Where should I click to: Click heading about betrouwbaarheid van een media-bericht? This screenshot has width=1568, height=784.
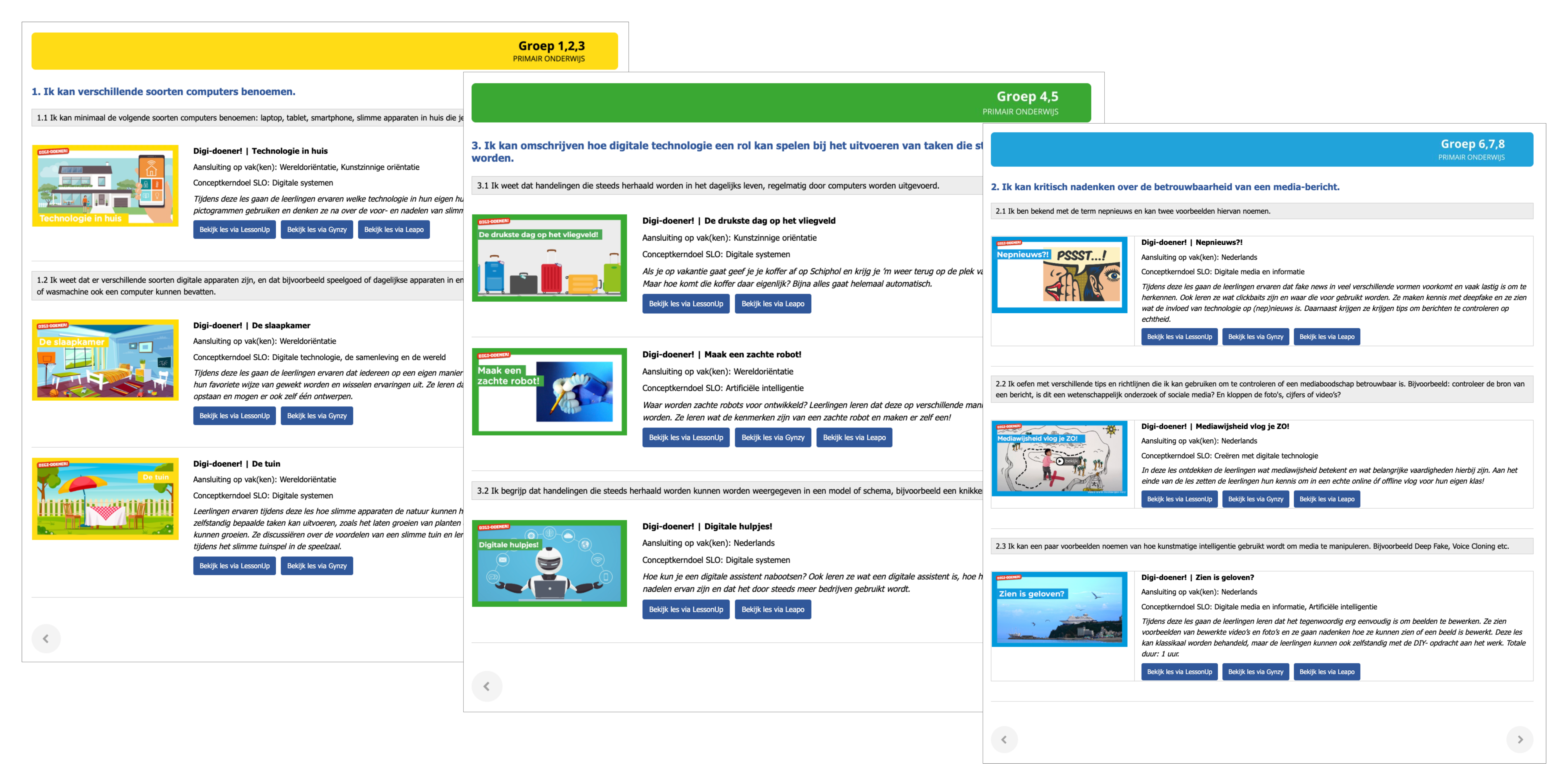click(x=1165, y=187)
